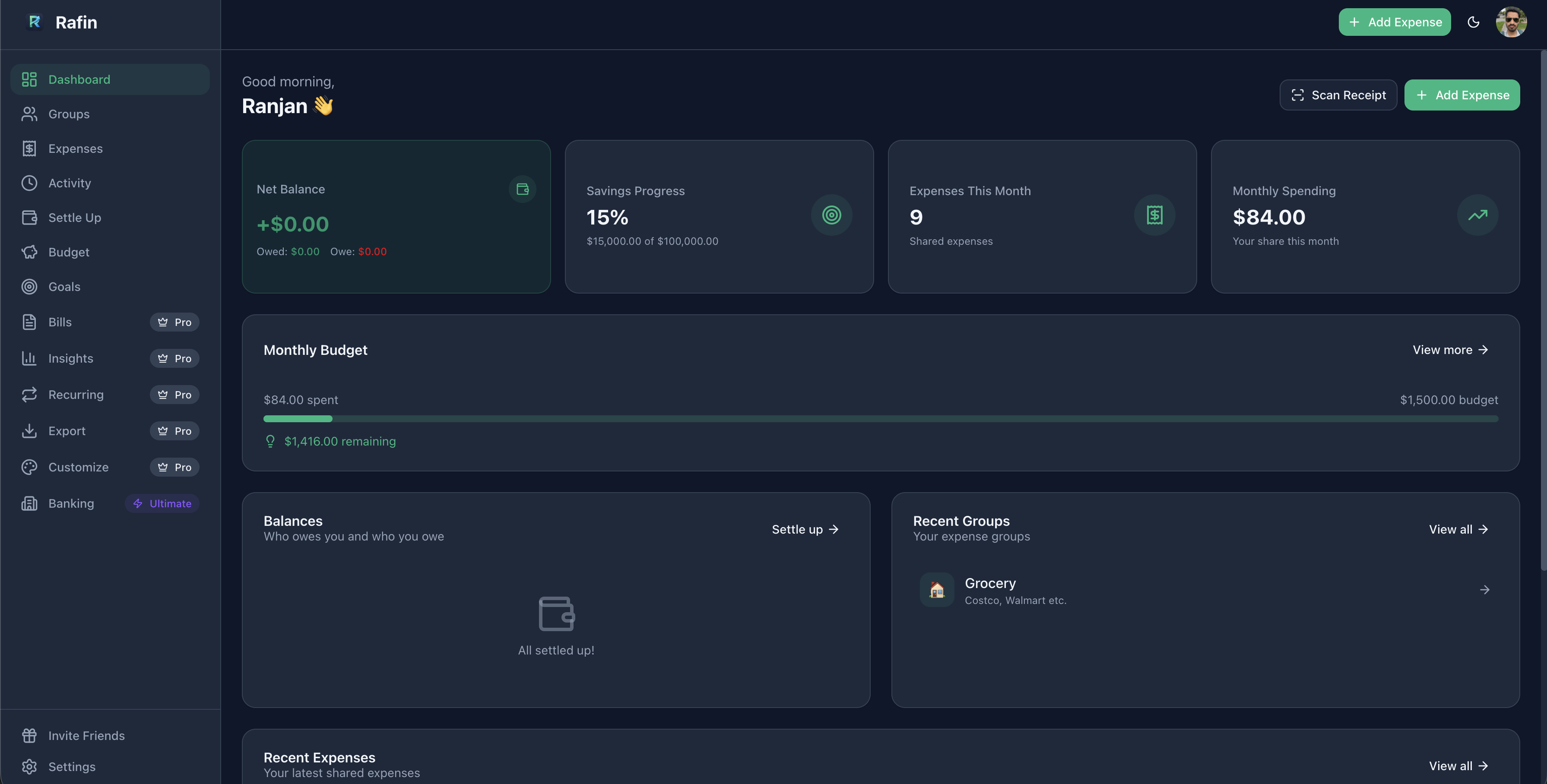1547x784 pixels.
Task: Open the Expenses section via its dollar icon
Action: pos(29,148)
